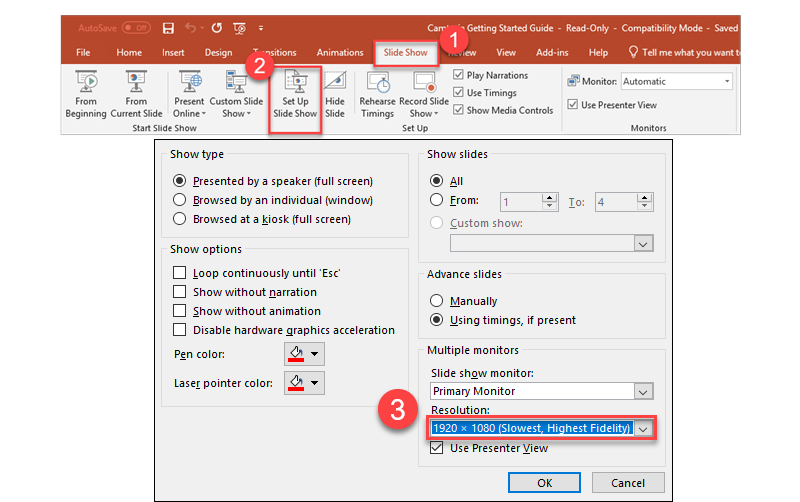Viewport: 800px width, 502px height.
Task: Expand the Monitor Automatic dropdown in ribbon
Action: (x=726, y=81)
